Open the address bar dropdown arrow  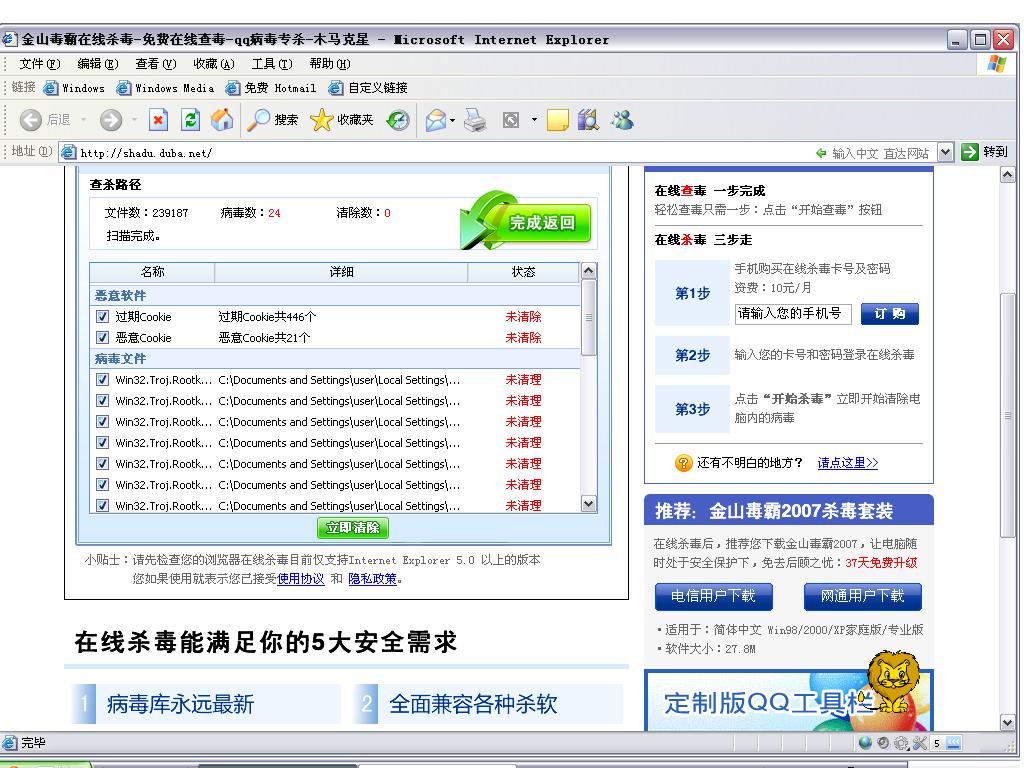(x=945, y=152)
